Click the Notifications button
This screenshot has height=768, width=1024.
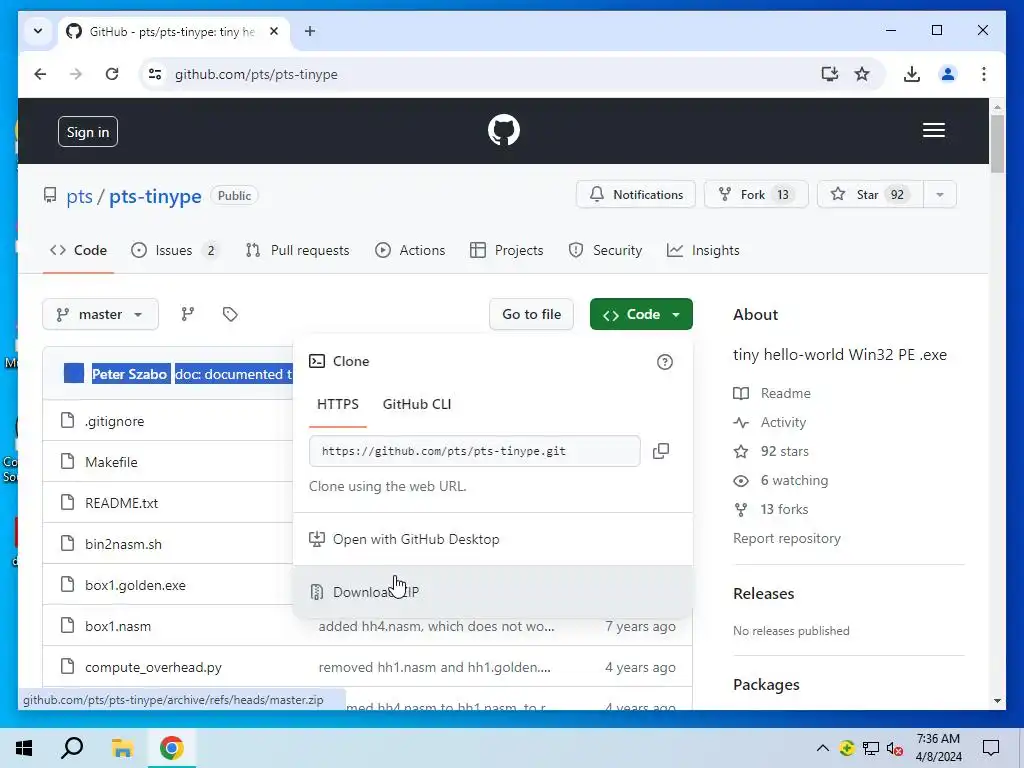click(635, 195)
